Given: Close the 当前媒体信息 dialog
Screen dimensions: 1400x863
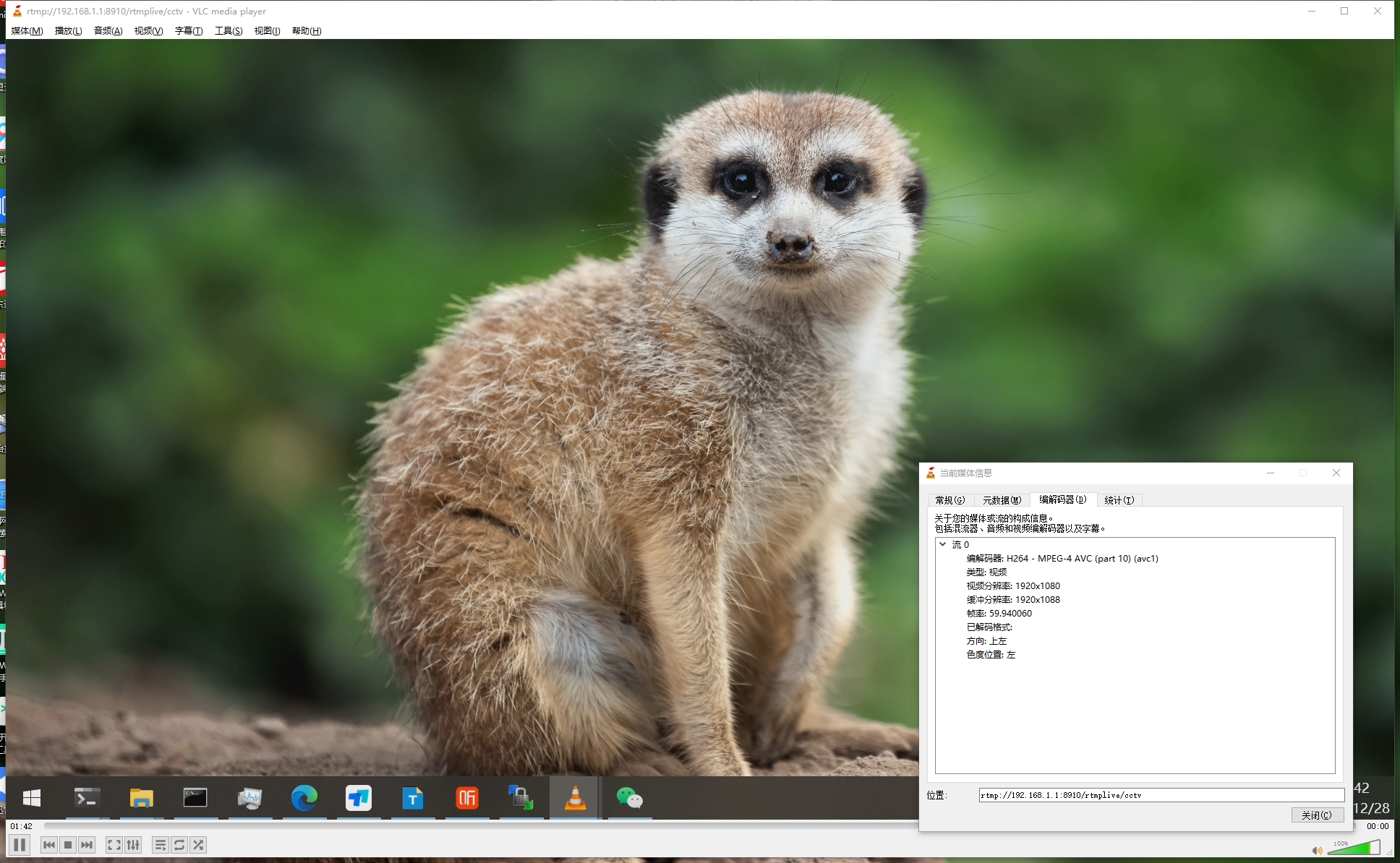Looking at the screenshot, I should 1336,473.
